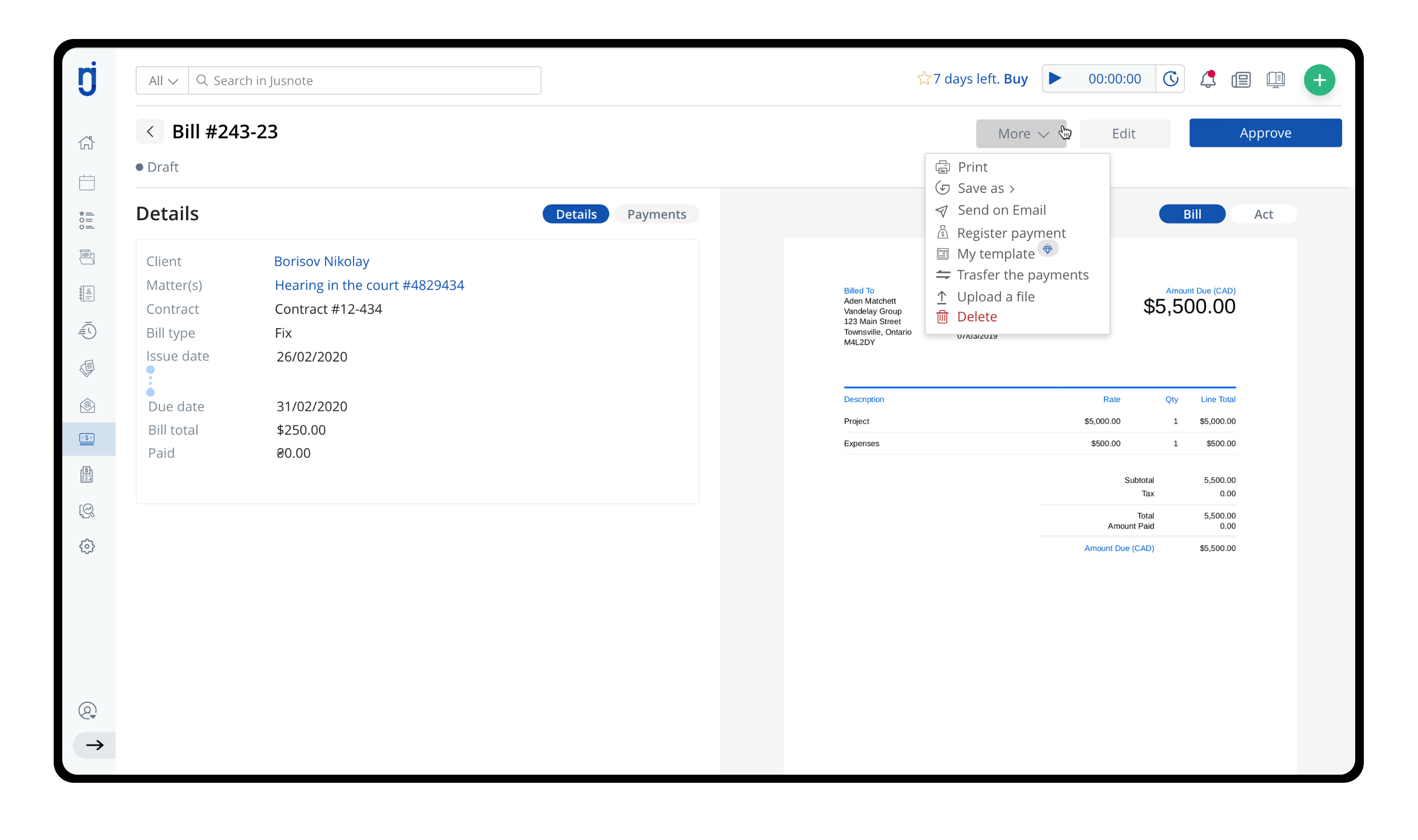Click the Search in Jusnote field
Screen dimensions: 1418x840
tap(365, 81)
